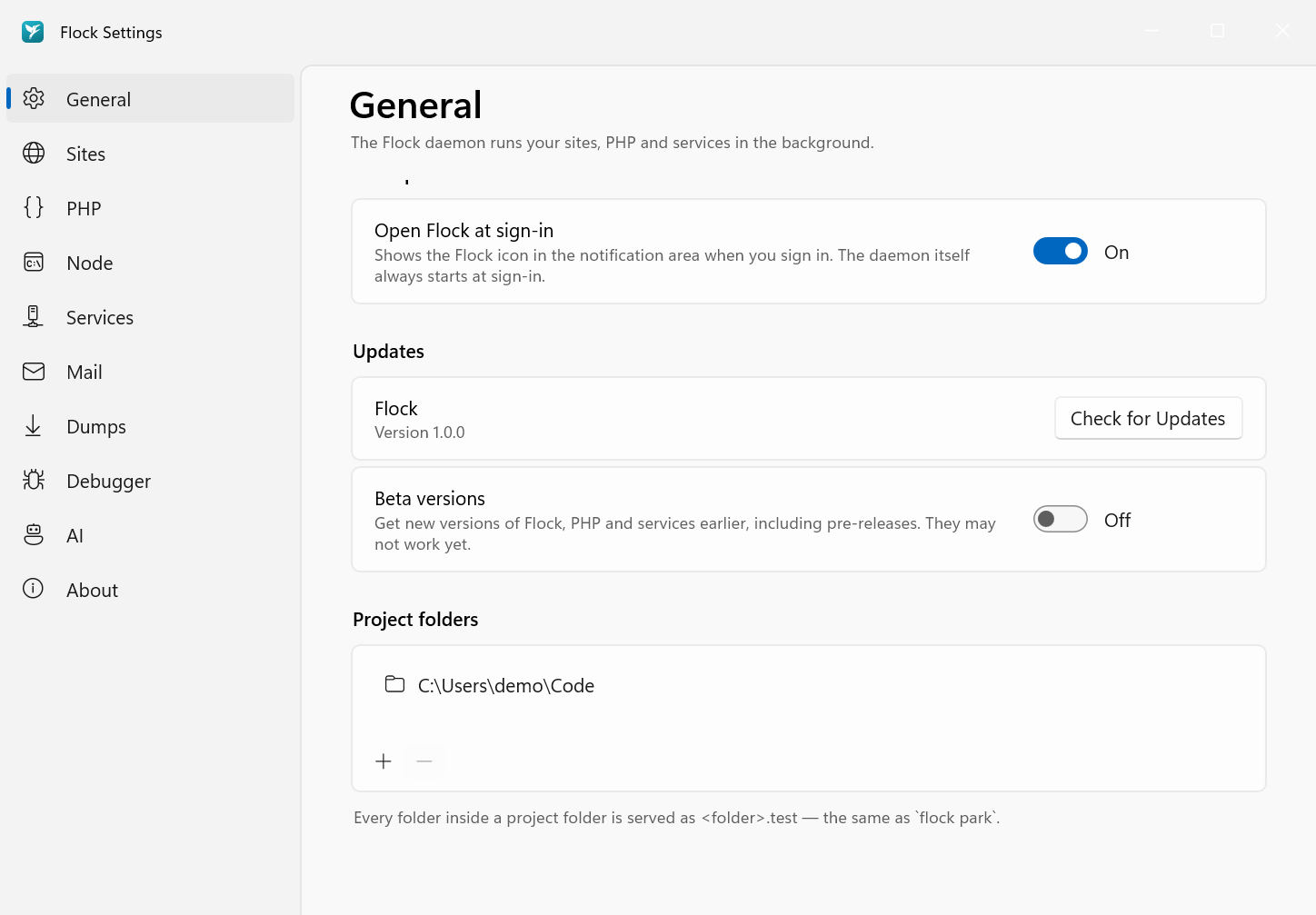Click the Mail envelope icon
The image size is (1316, 915).
click(x=34, y=371)
